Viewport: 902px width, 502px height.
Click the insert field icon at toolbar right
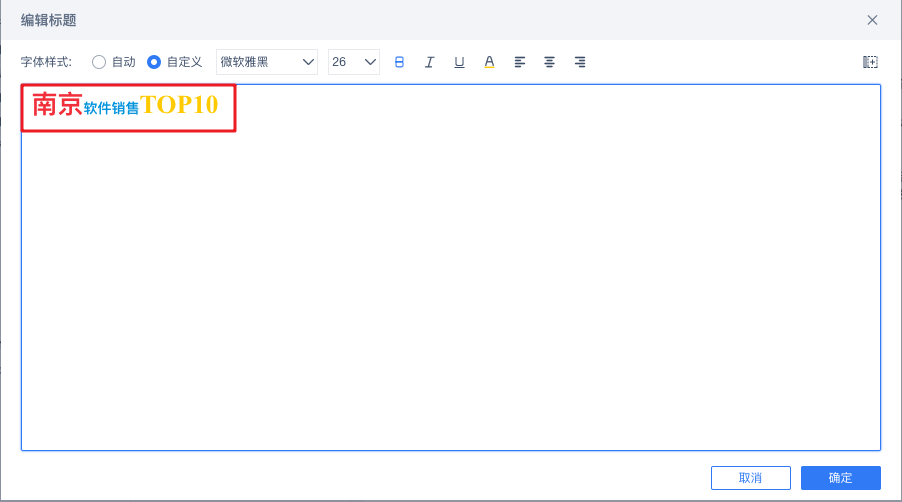tap(870, 62)
